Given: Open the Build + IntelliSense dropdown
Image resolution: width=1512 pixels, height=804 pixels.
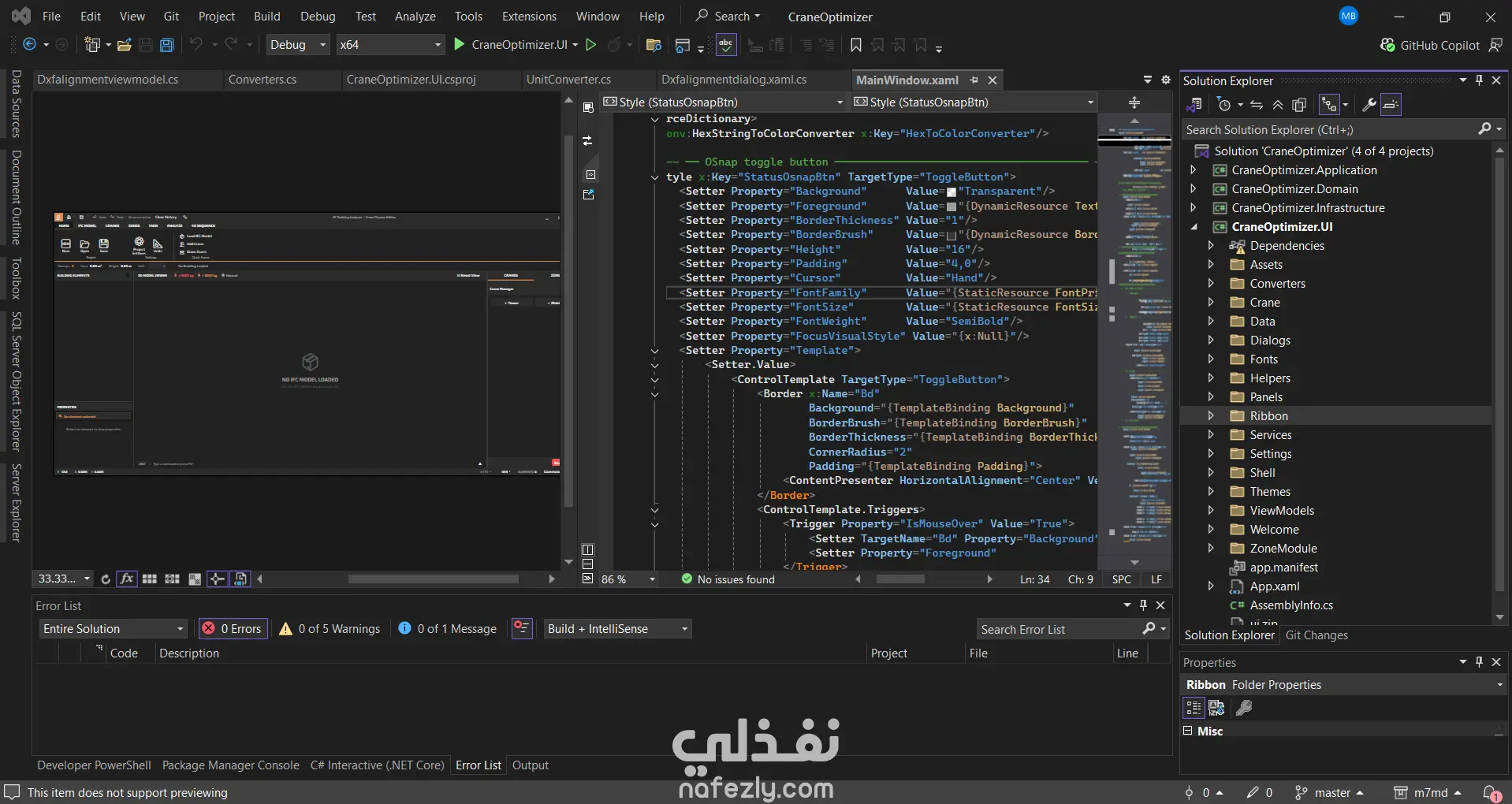Looking at the screenshot, I should [617, 628].
